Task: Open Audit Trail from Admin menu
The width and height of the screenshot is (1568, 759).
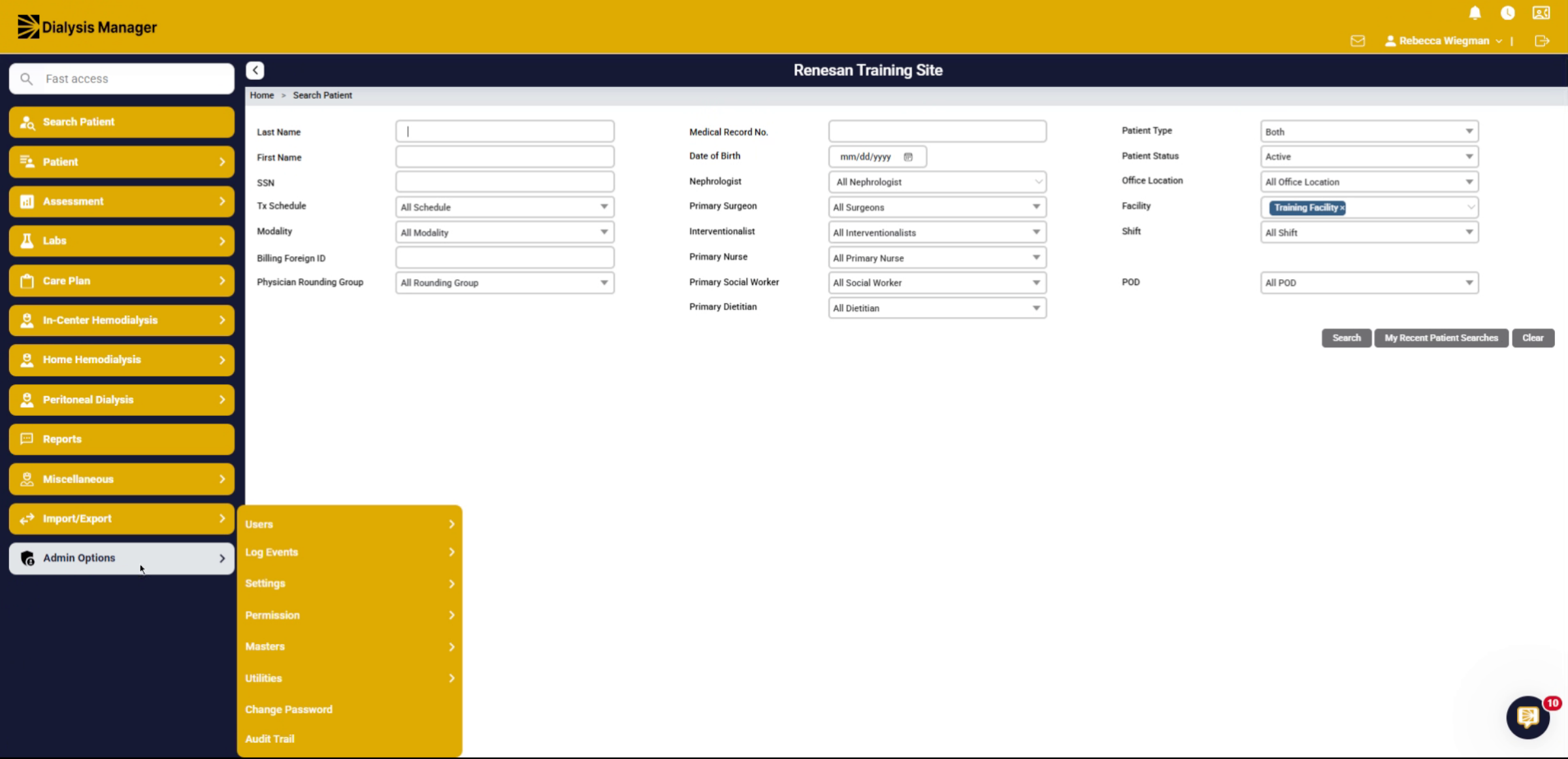Action: [270, 739]
